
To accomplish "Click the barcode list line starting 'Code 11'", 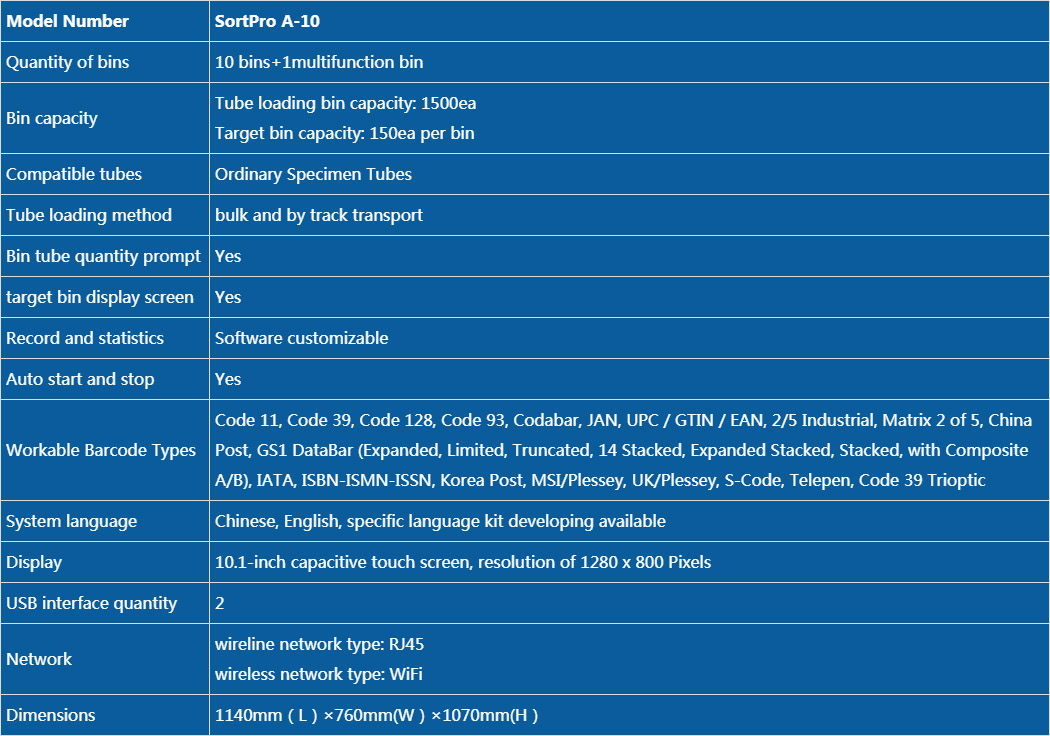I will [623, 420].
